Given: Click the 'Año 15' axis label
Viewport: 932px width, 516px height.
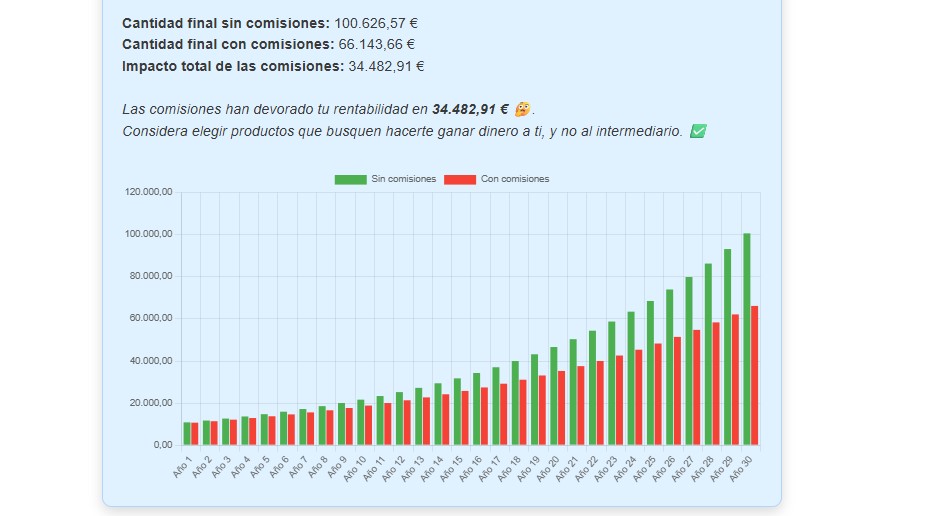Looking at the screenshot, I should 452,468.
